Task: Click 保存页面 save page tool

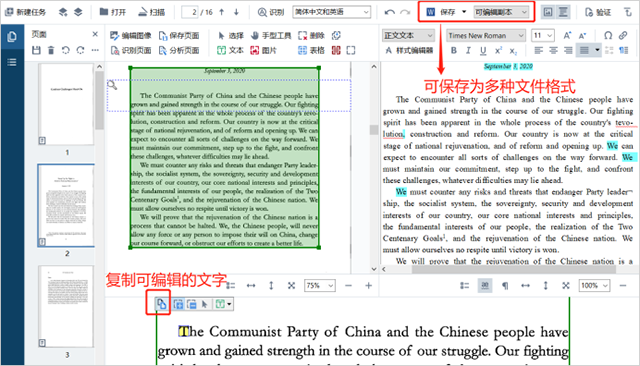Action: [179, 35]
